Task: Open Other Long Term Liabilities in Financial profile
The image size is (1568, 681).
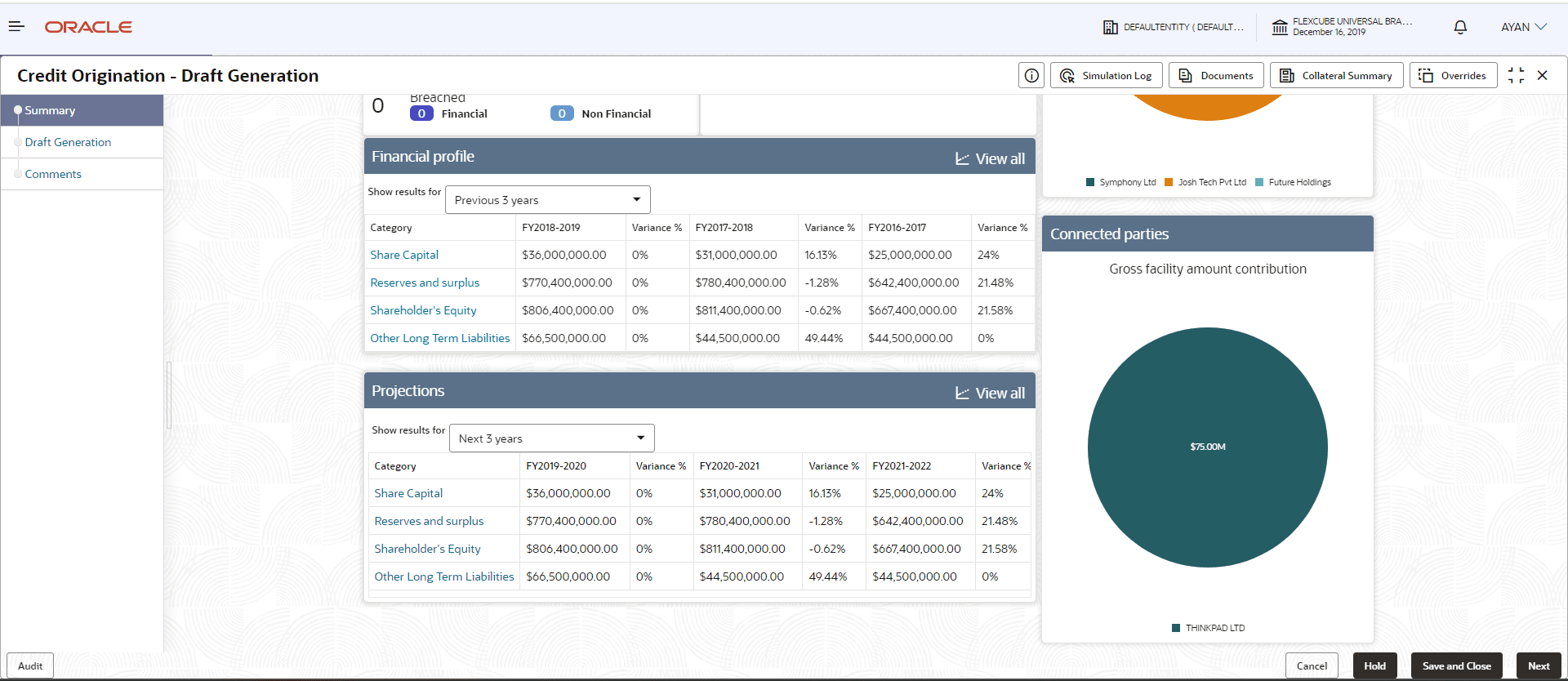Action: [x=439, y=338]
